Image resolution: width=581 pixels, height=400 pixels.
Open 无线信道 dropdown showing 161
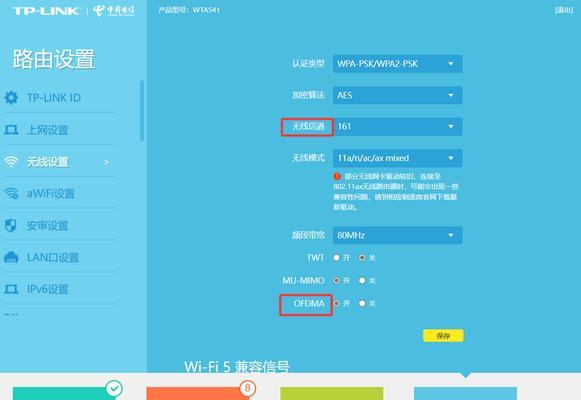(398, 126)
